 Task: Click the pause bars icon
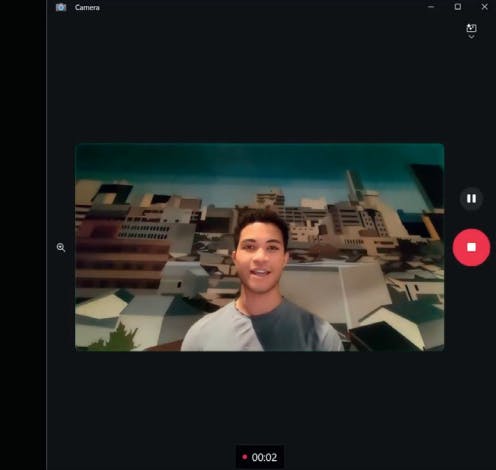(471, 199)
